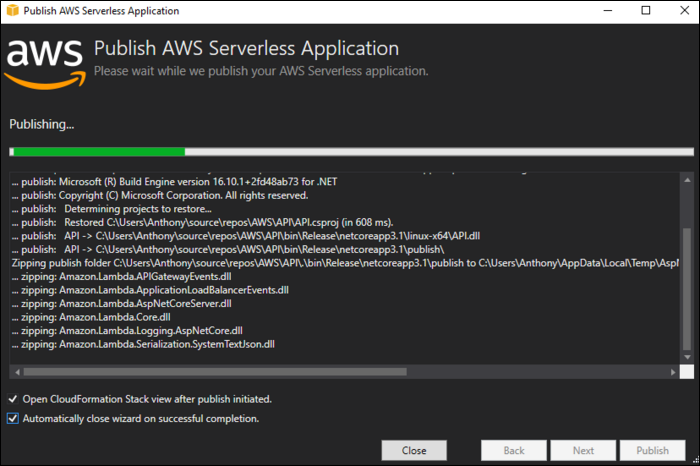The height and width of the screenshot is (466, 700).
Task: Click the Publishing... status label
Action: (x=42, y=124)
